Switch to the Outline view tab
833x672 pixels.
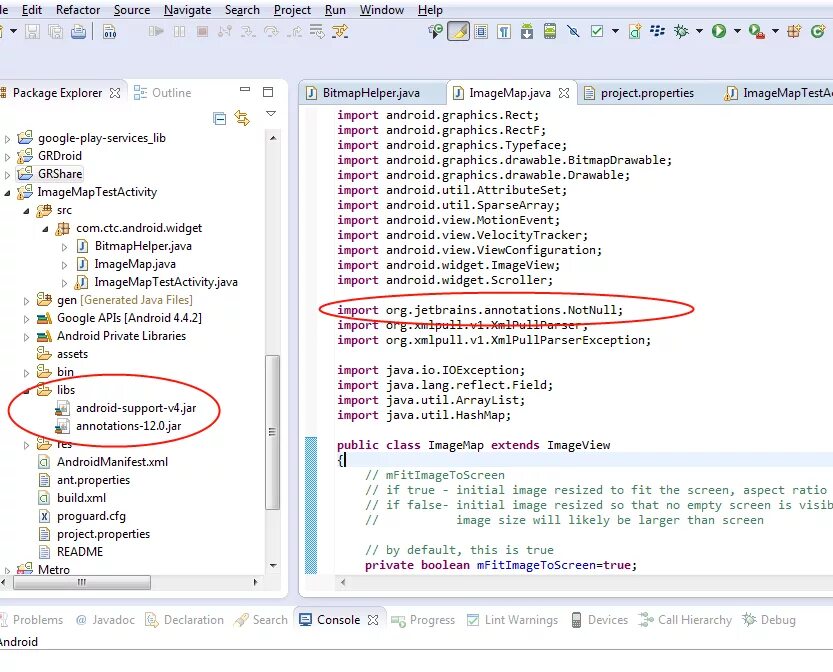162,93
